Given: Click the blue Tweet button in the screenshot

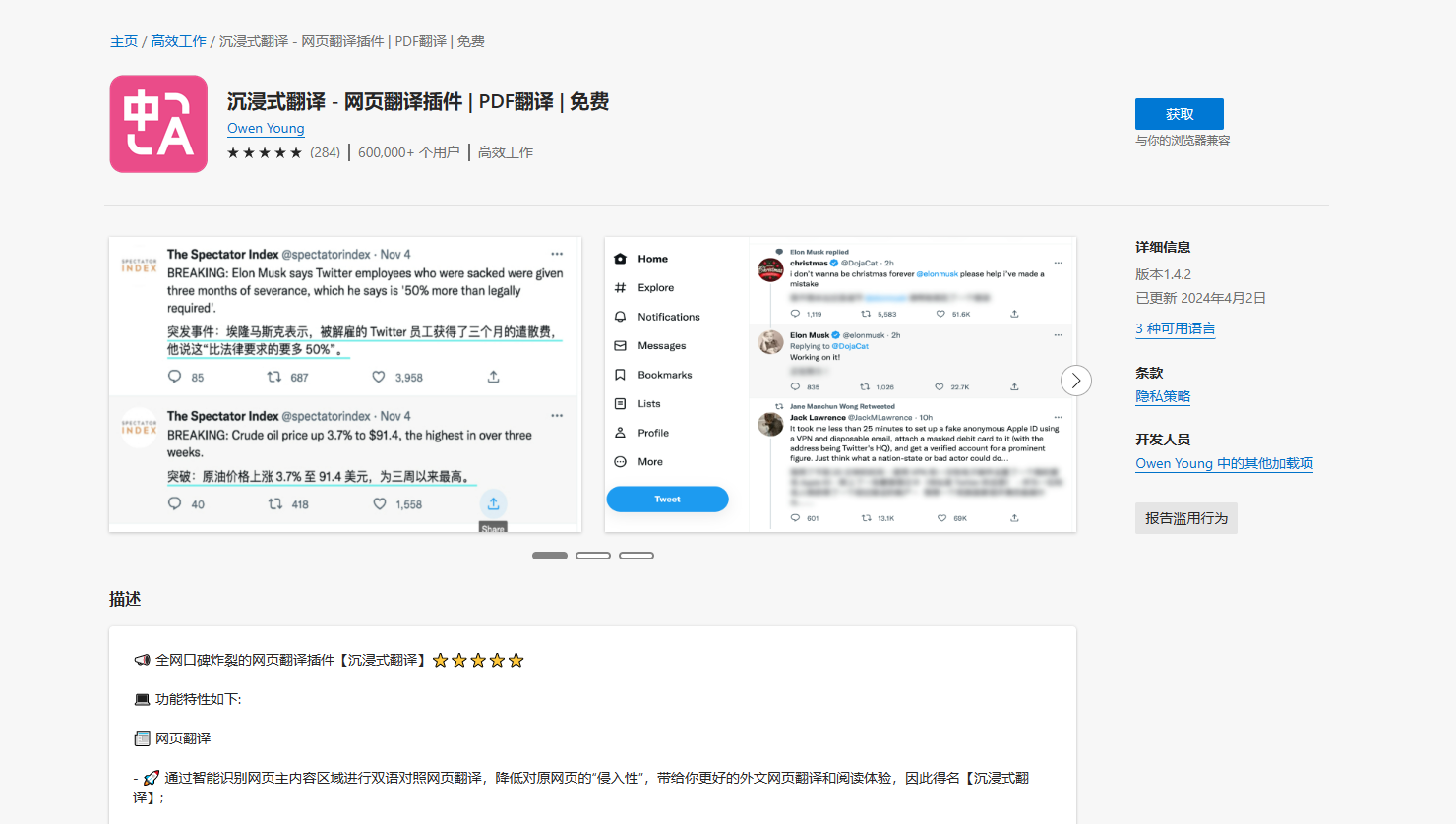Looking at the screenshot, I should pos(667,499).
